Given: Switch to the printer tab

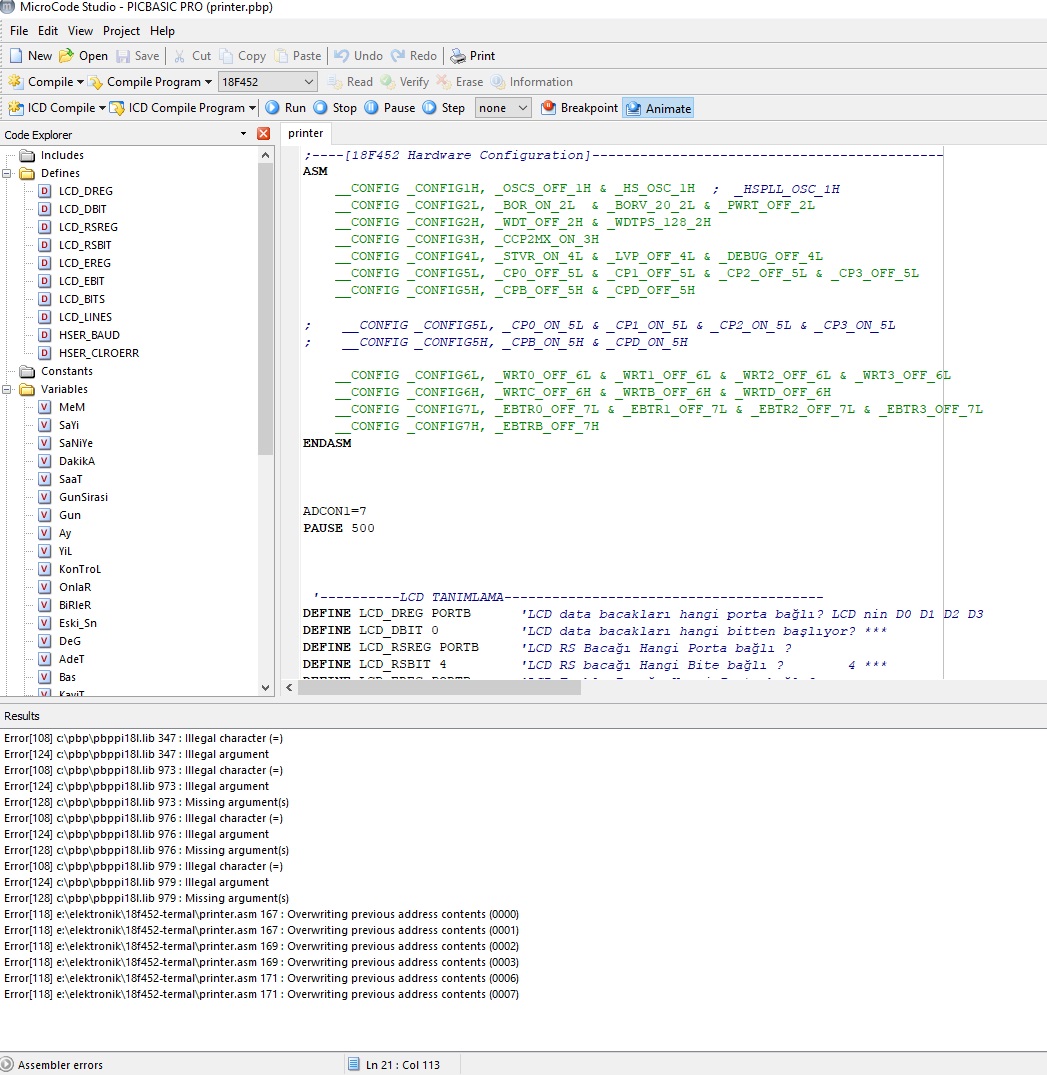Looking at the screenshot, I should point(305,133).
